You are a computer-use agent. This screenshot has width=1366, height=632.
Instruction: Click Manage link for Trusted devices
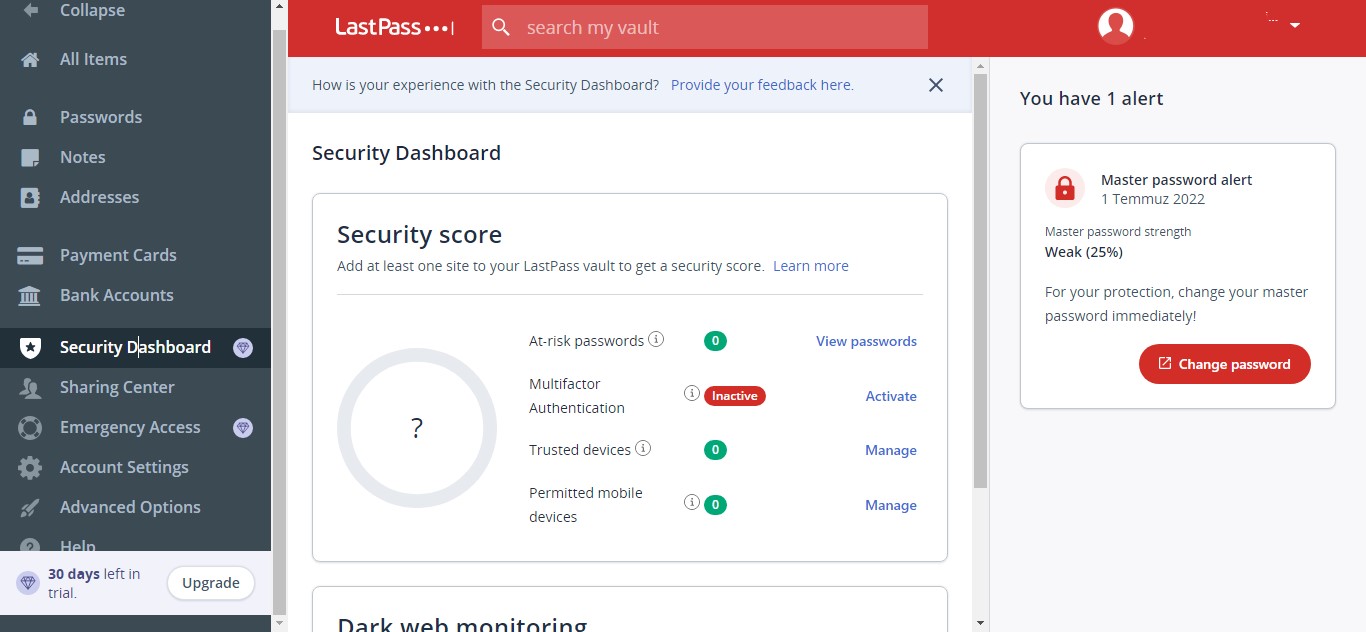click(891, 450)
